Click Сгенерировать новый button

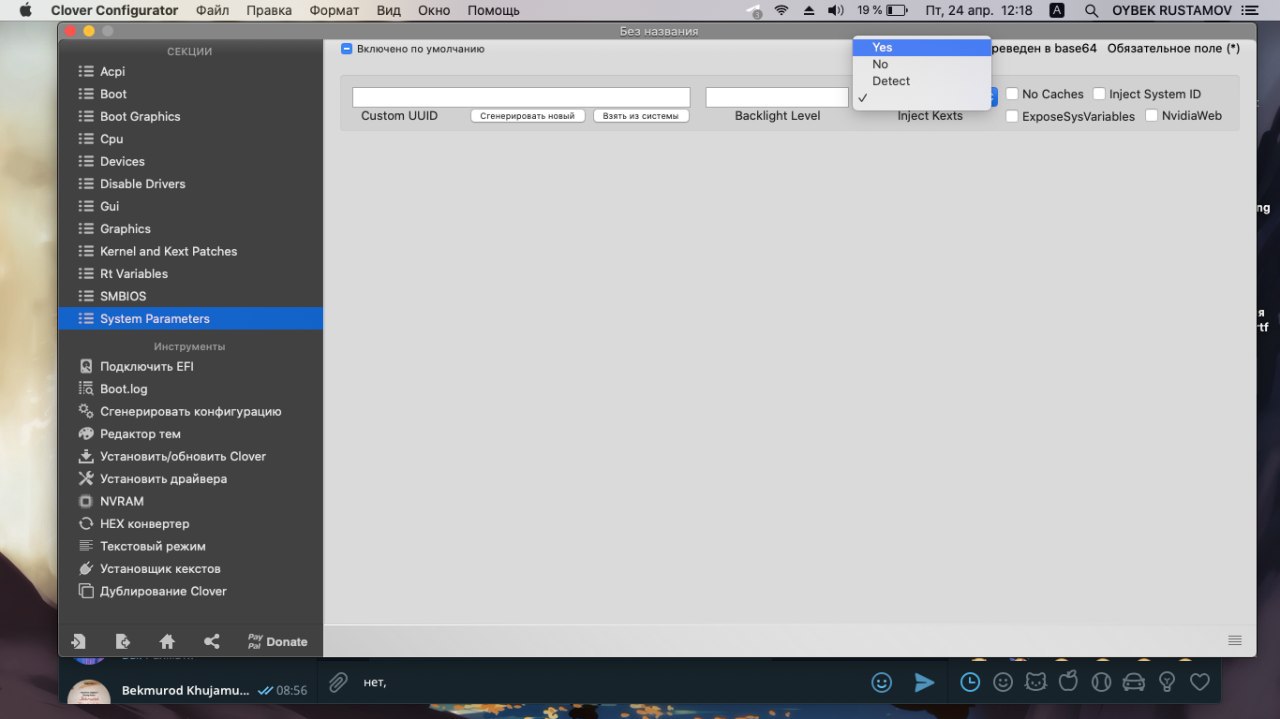(528, 116)
